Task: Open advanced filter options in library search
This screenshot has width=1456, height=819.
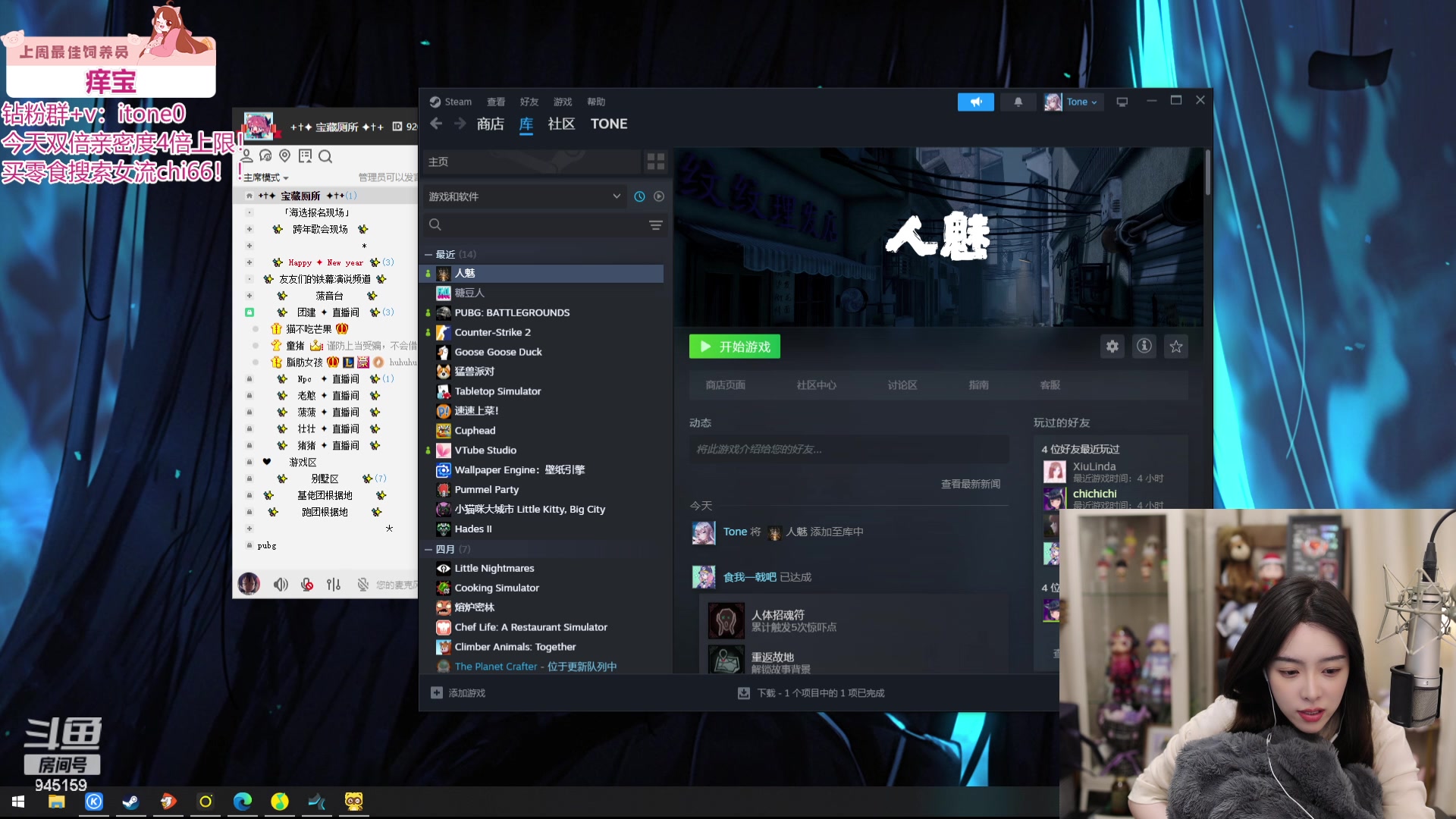Action: (x=655, y=224)
